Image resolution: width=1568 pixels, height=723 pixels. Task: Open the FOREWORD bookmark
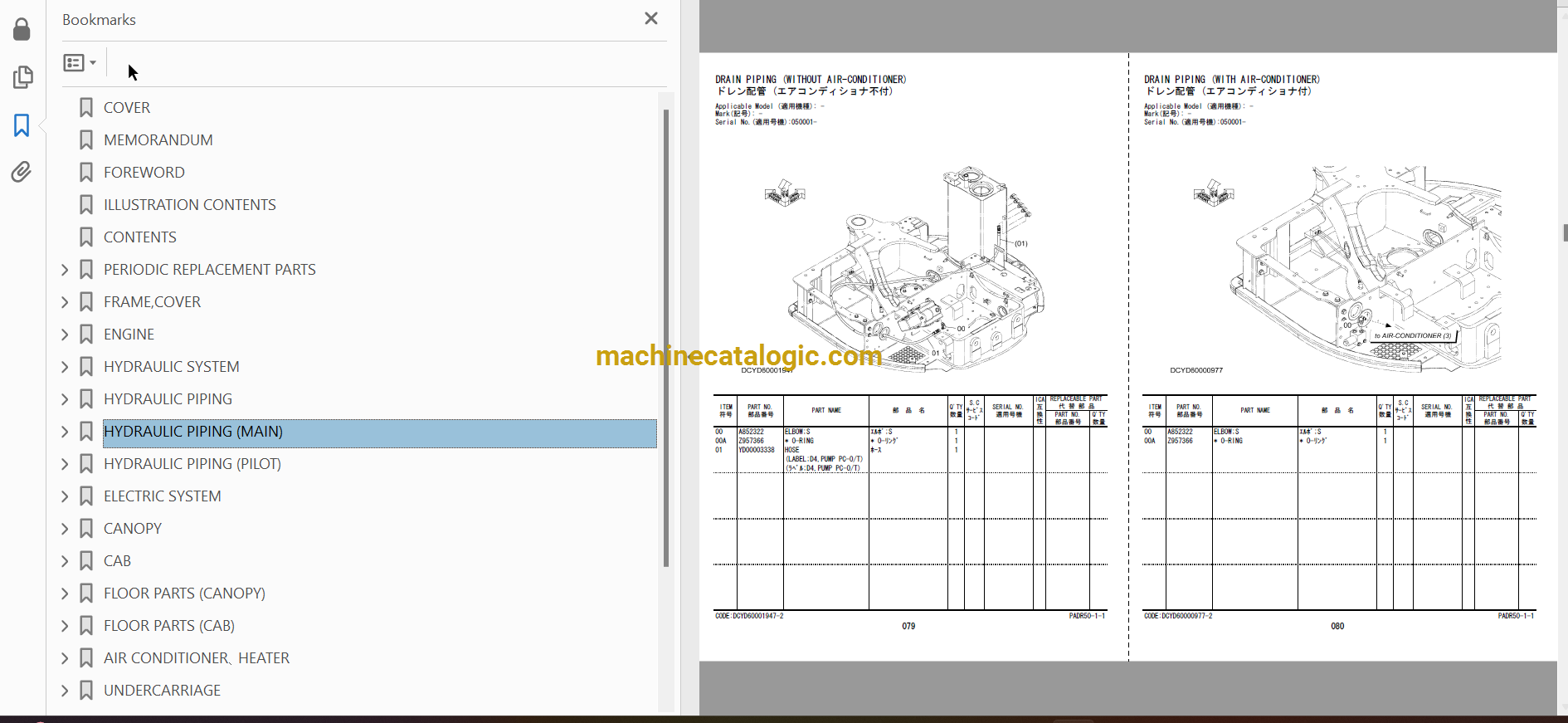(144, 173)
